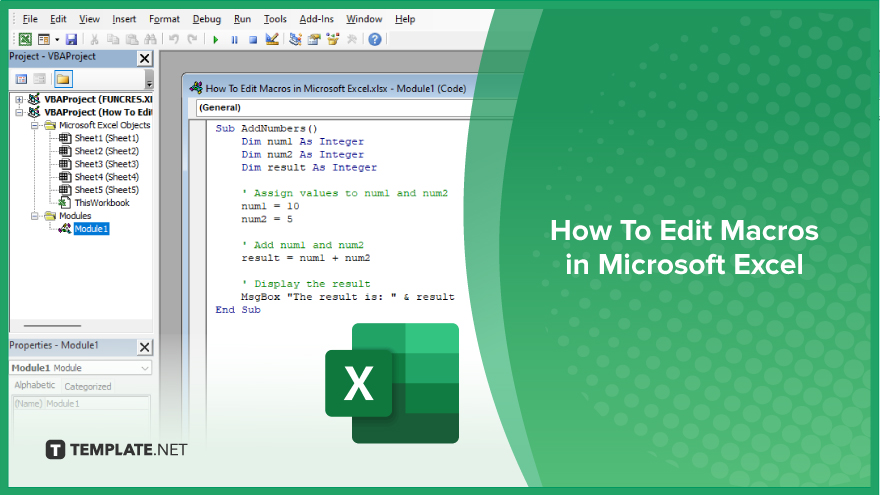This screenshot has width=880, height=495.
Task: Select Sheet4 (Sheet4) in project tree
Action: 107,177
